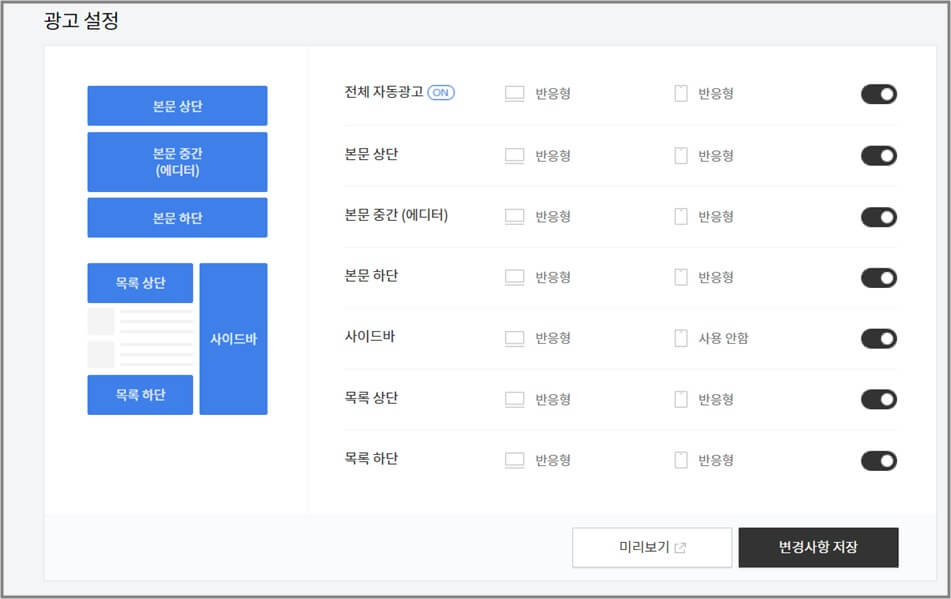Toggle off the 사이드바 switch
951x599 pixels.
click(877, 338)
